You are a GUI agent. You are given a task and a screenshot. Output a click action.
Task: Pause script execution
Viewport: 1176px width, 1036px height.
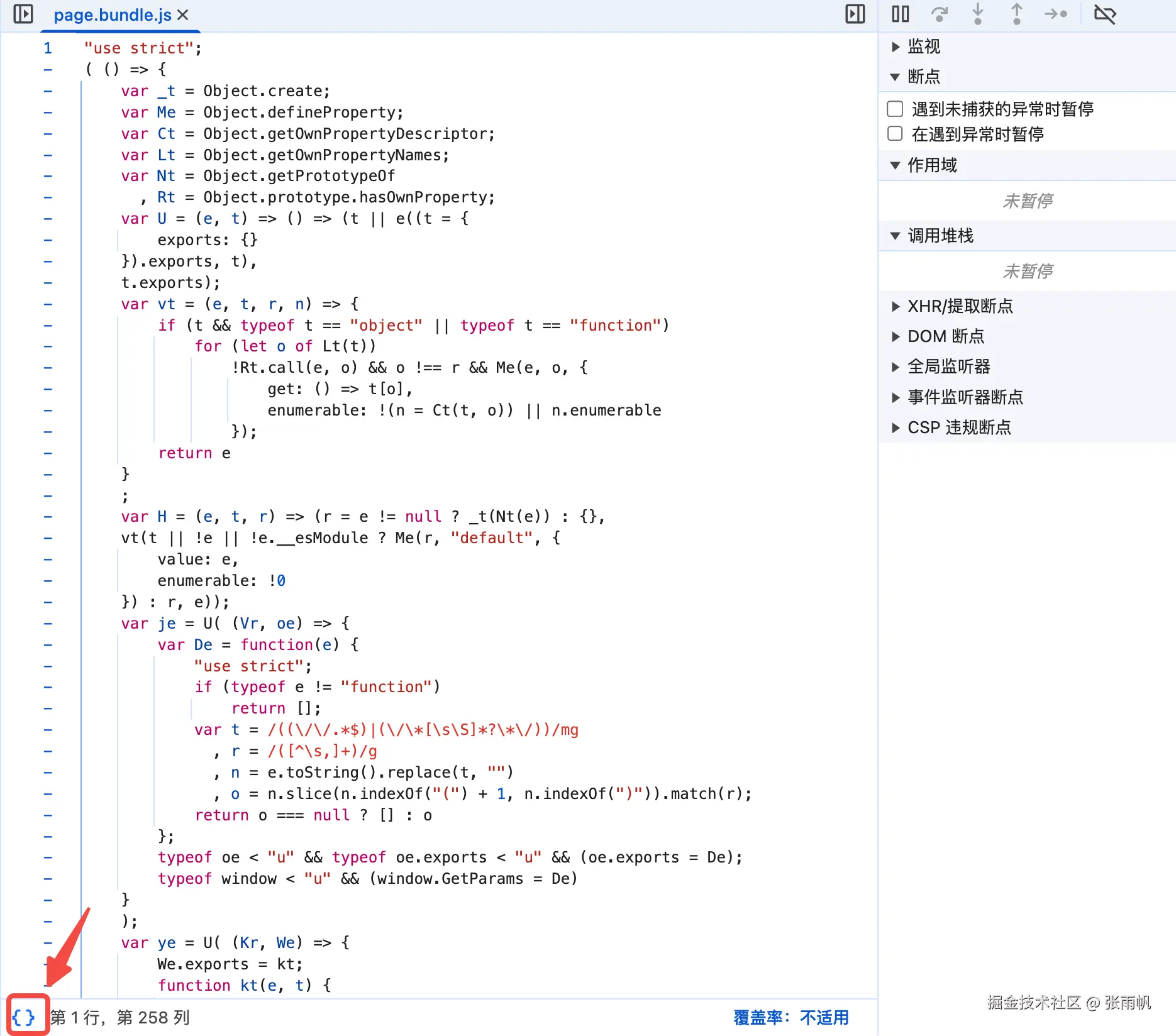click(900, 14)
